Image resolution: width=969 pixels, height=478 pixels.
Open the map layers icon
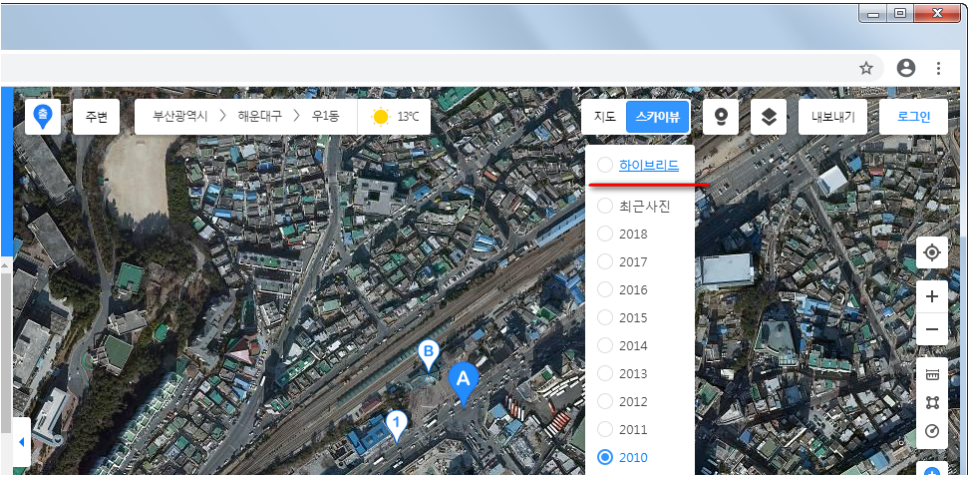click(769, 117)
